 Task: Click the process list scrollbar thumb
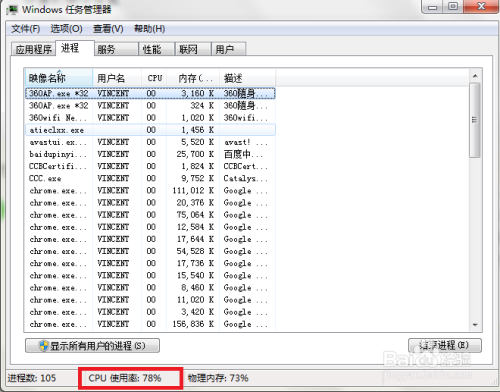475,120
